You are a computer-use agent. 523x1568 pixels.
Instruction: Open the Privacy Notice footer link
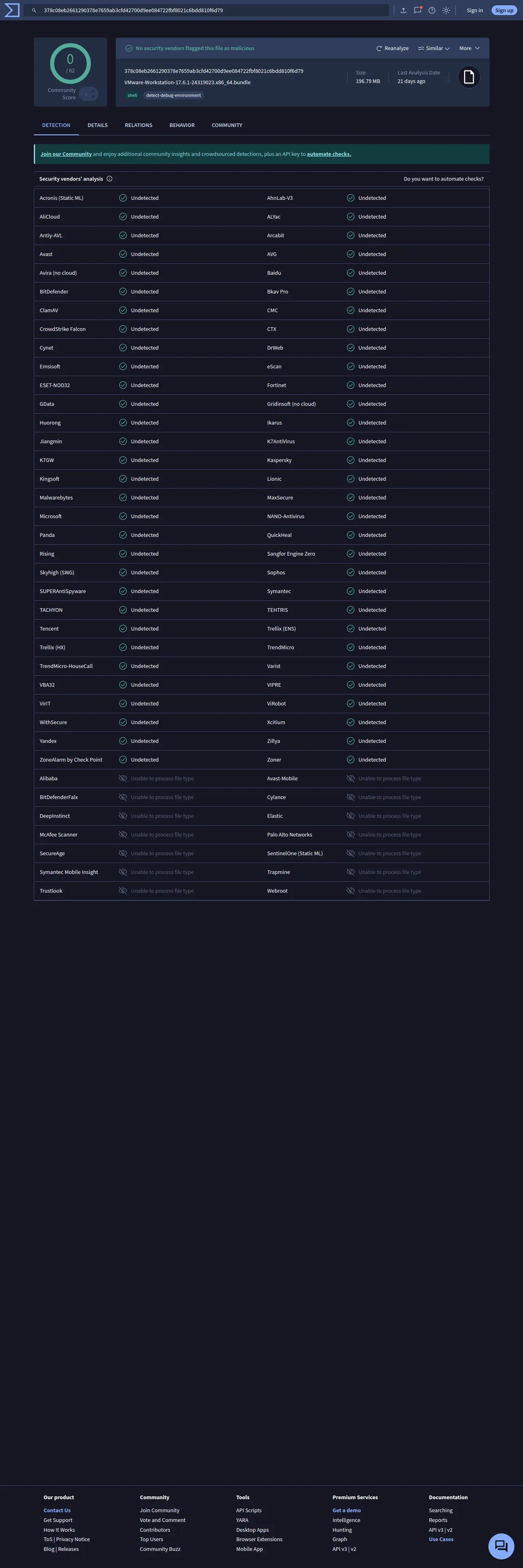tap(73, 1540)
